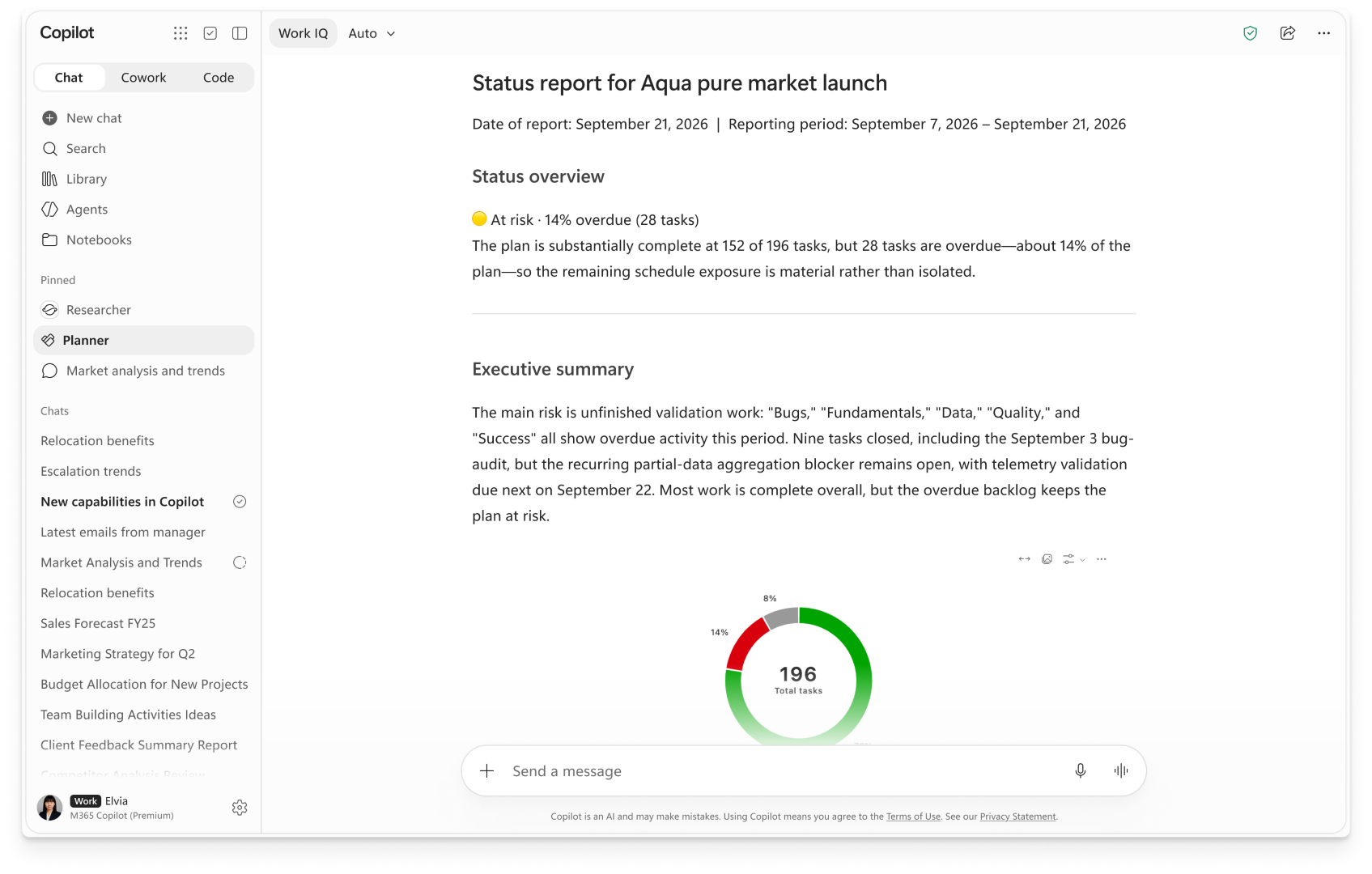Click the chart image export icon
Screen dimensions: 1372x874
coord(1047,559)
